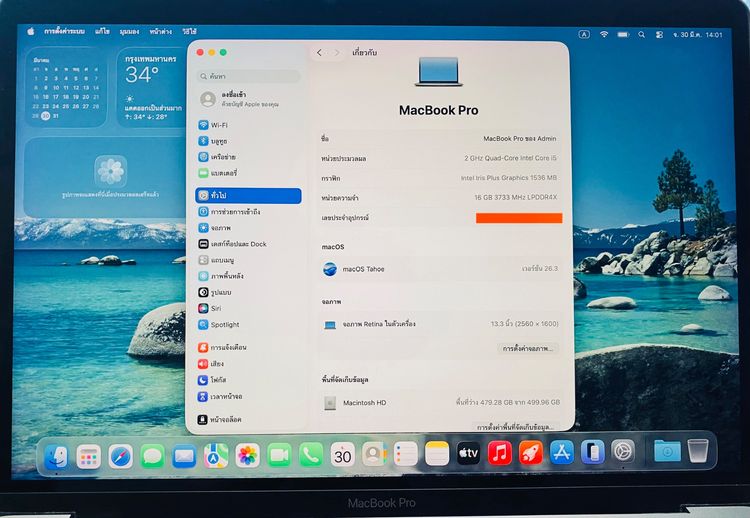The height and width of the screenshot is (518, 750).
Task: Click the 16 GB 3733 MHz LPDDR4X memory value
Action: coord(516,198)
